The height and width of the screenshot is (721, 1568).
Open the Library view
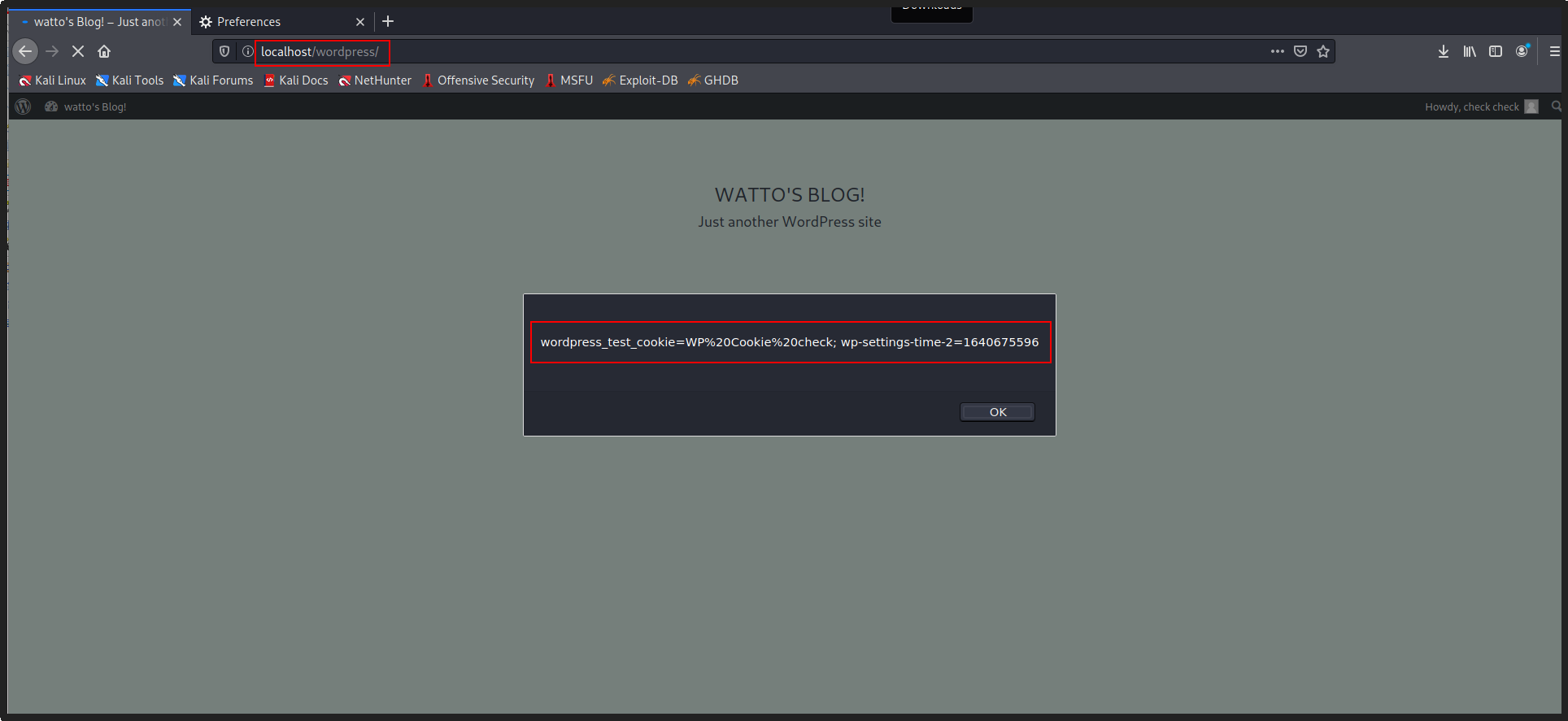tap(1470, 51)
